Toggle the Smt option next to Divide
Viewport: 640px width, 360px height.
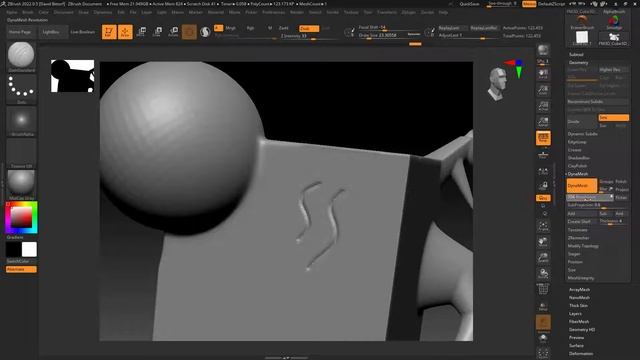tap(613, 118)
